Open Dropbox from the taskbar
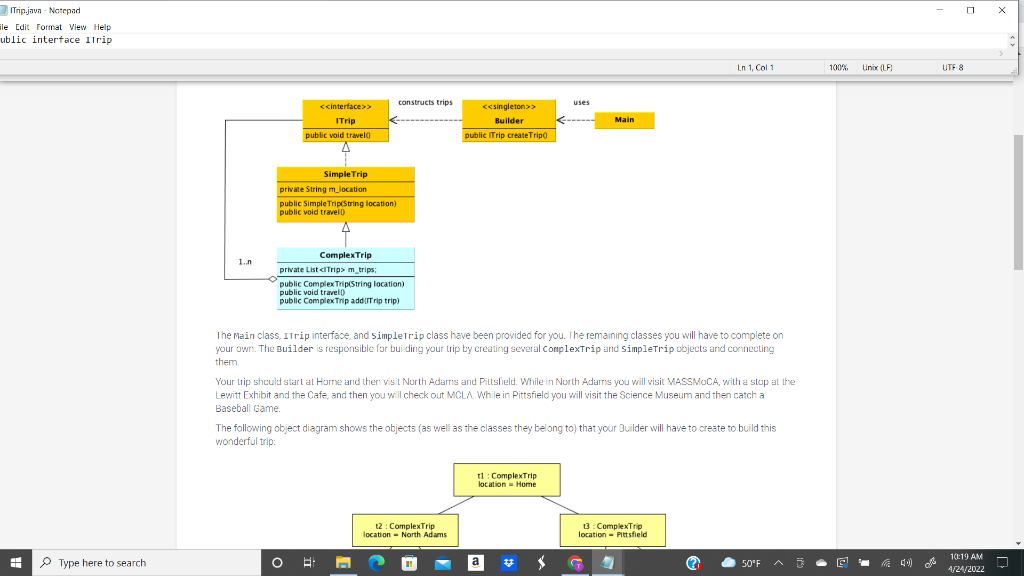The height and width of the screenshot is (576, 1024). (x=507, y=563)
